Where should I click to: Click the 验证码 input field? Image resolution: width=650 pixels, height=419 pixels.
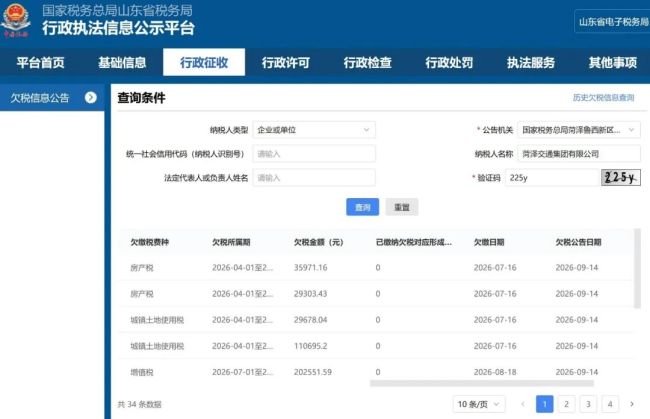pos(552,178)
